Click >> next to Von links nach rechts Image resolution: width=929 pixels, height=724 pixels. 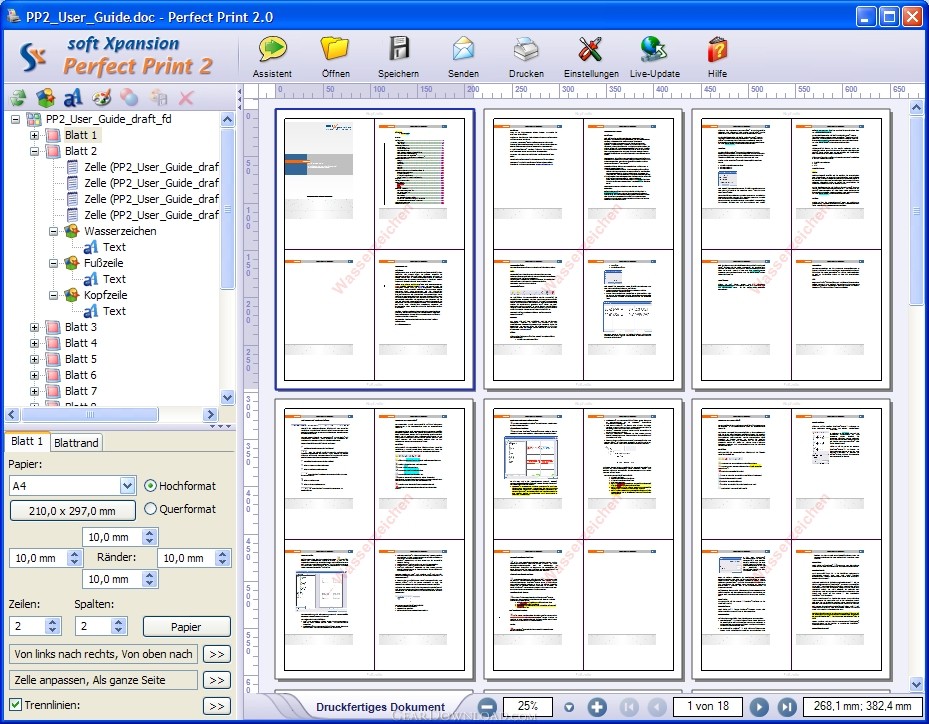tap(217, 654)
